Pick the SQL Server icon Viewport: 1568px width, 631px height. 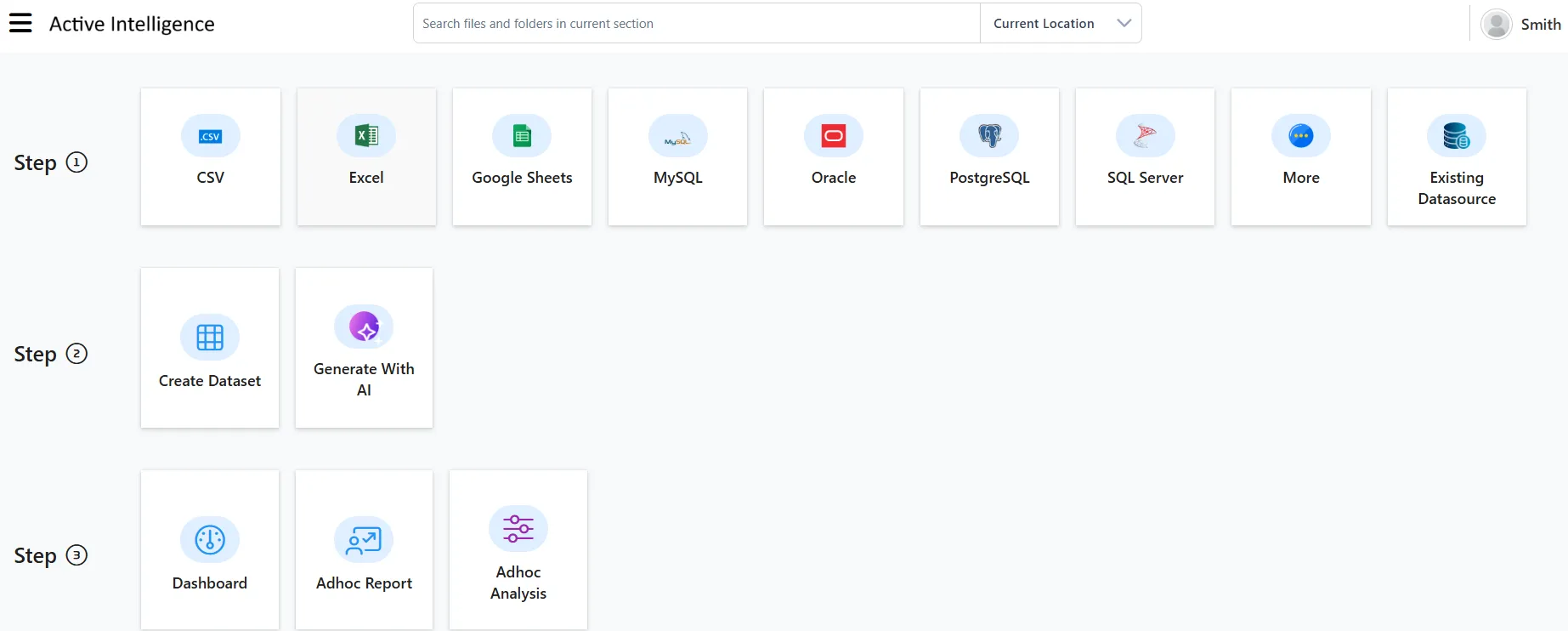pyautogui.click(x=1146, y=136)
